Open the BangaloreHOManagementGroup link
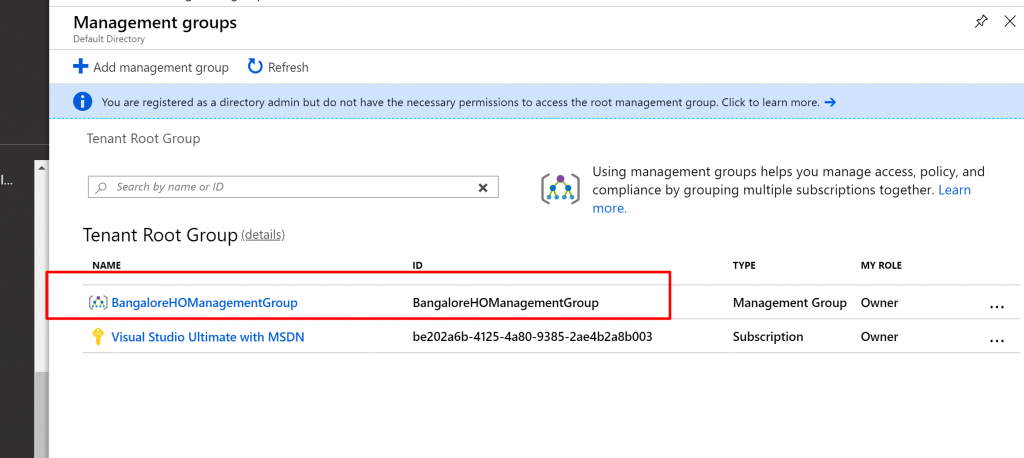Viewport: 1024px width, 458px height. (x=204, y=302)
